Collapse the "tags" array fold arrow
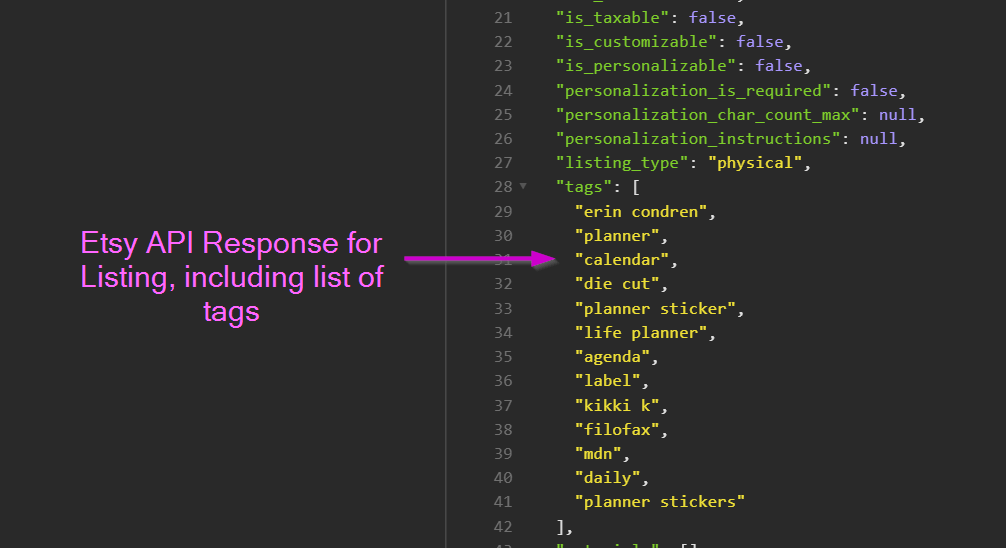1006x548 pixels. click(x=522, y=187)
